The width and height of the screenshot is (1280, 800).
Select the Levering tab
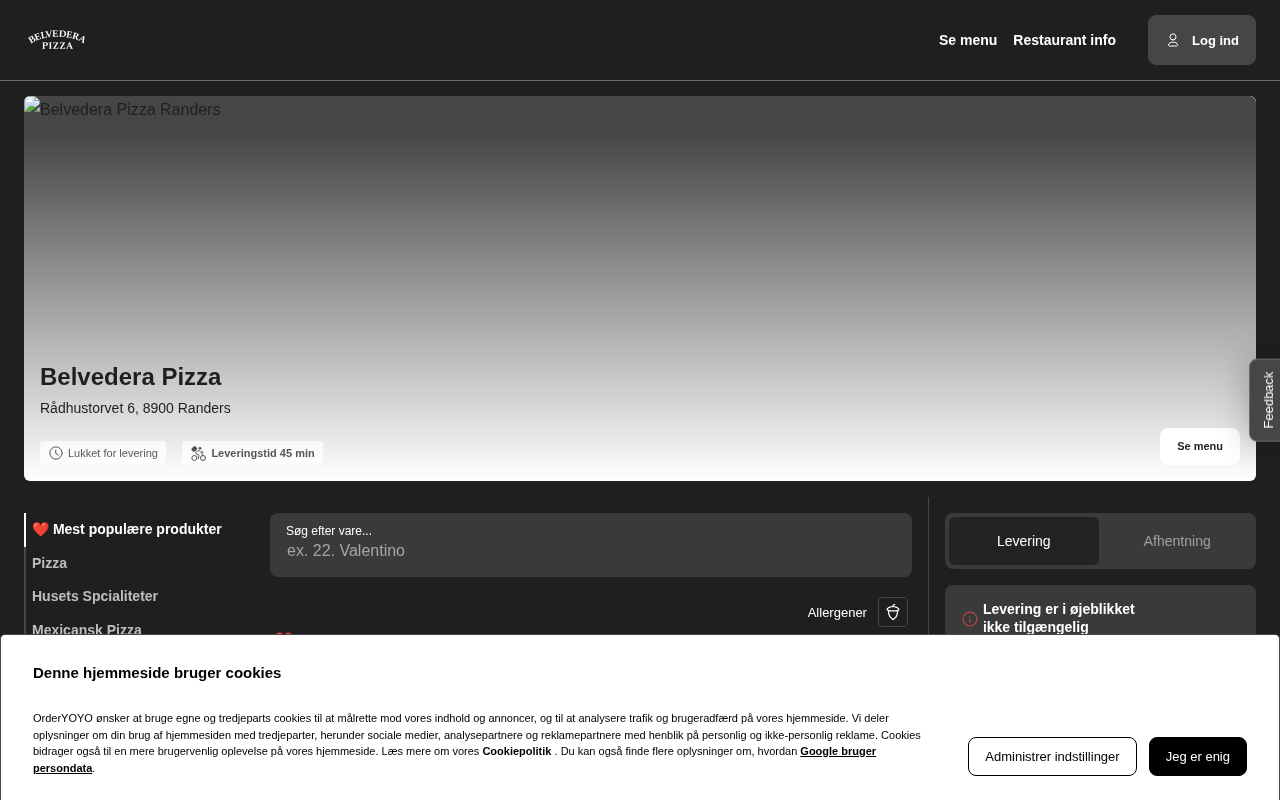point(1024,541)
